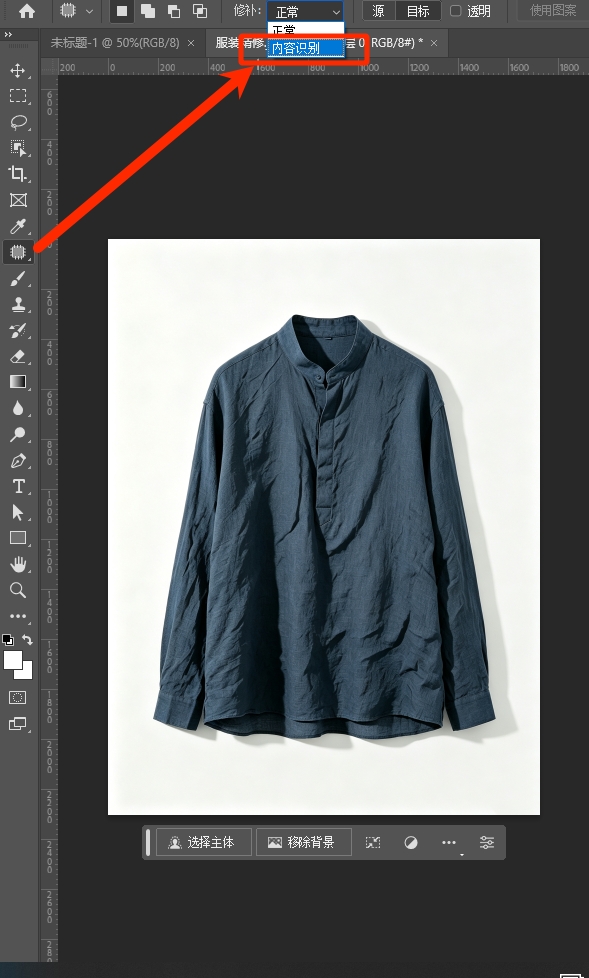Open the patch tool preset dropdown arrow
The image size is (589, 978).
tap(89, 11)
